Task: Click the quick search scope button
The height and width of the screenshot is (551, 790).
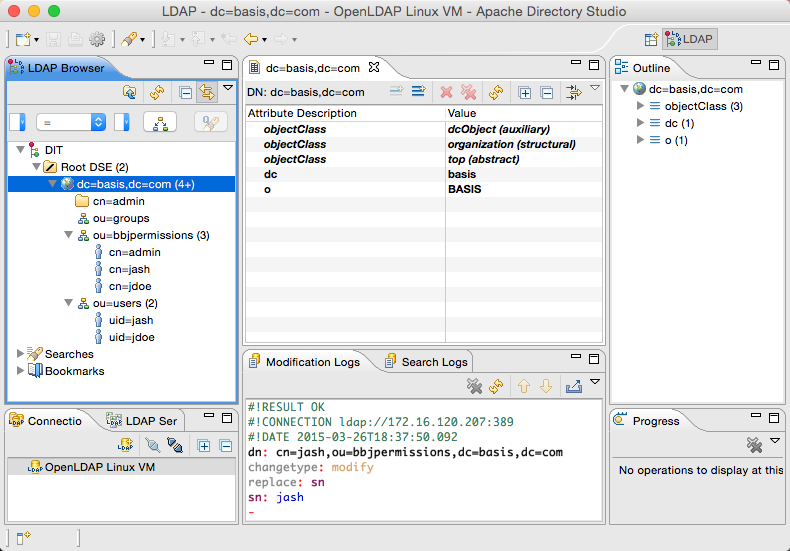Action: click(x=160, y=122)
